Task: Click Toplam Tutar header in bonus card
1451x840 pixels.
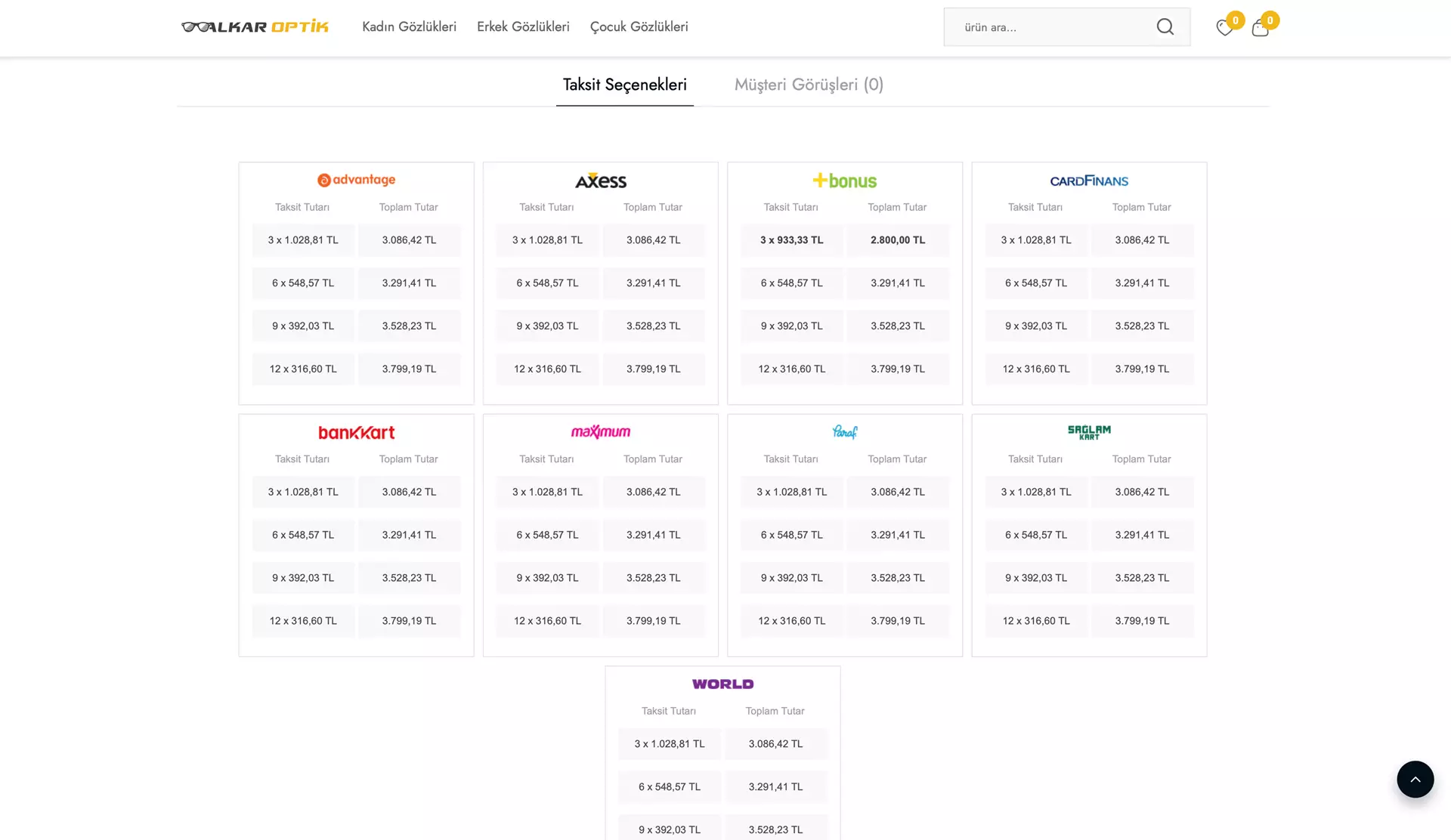Action: click(x=897, y=207)
